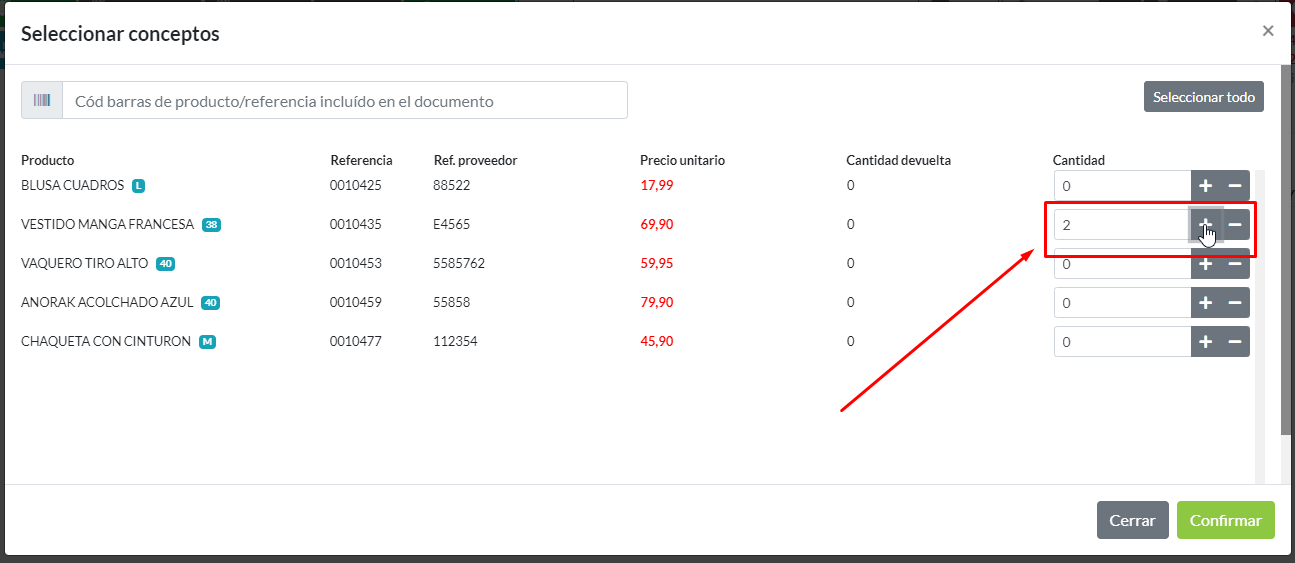The image size is (1295, 563).
Task: Click the Seleccionar todo button
Action: pos(1203,97)
